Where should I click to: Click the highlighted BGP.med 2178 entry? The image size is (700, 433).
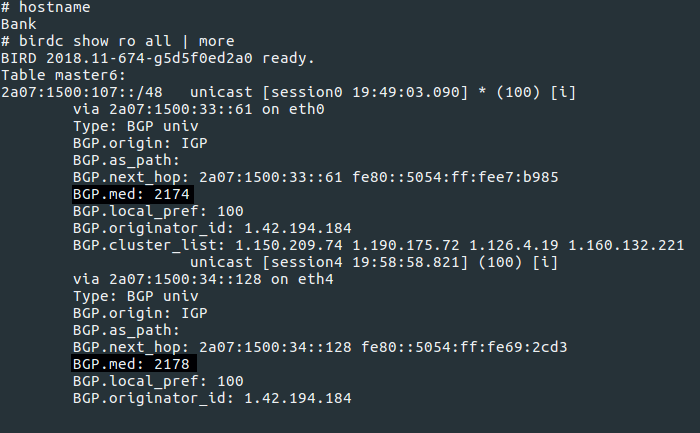[134, 364]
